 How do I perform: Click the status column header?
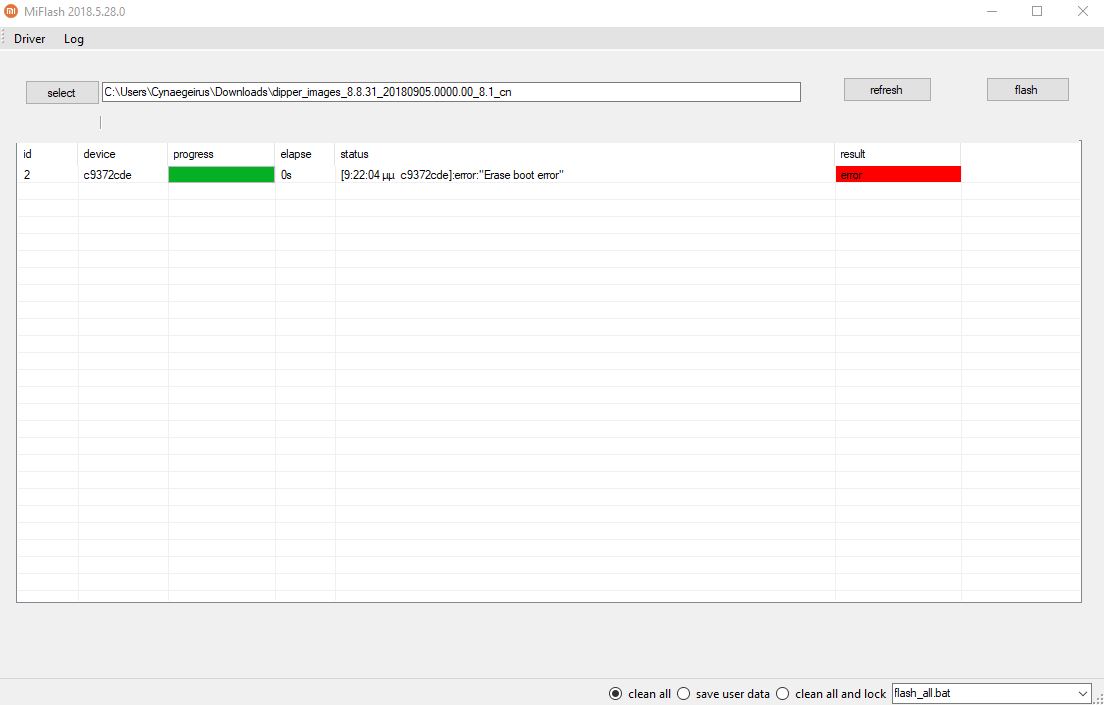coord(584,154)
